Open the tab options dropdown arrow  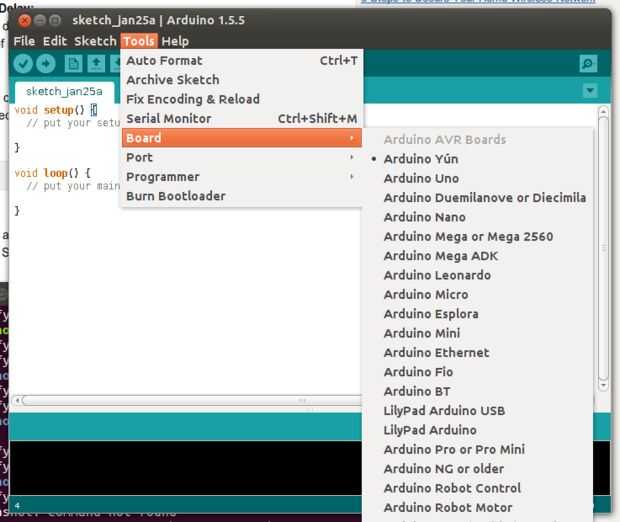tap(590, 91)
